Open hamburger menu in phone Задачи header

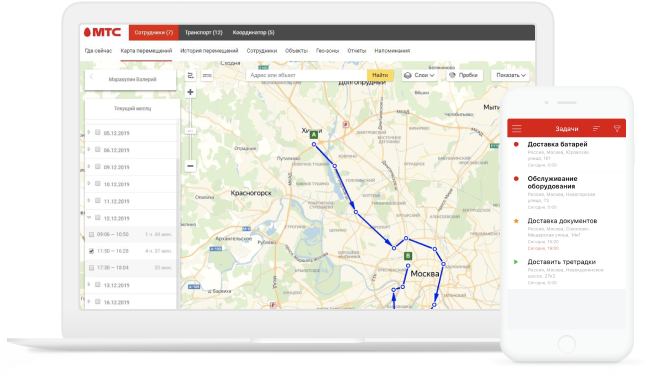[517, 128]
